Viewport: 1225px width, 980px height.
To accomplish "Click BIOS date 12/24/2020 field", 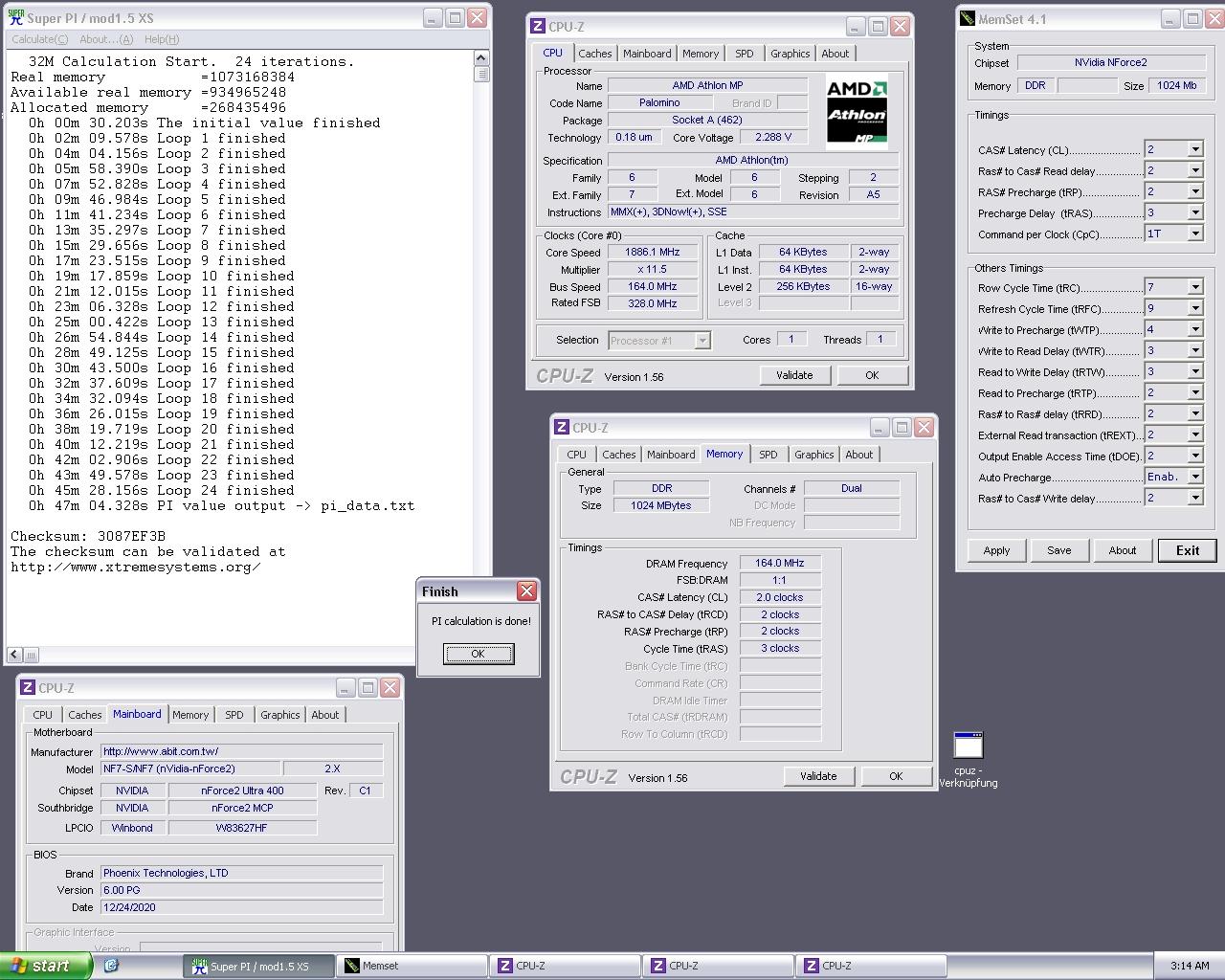I will (242, 907).
